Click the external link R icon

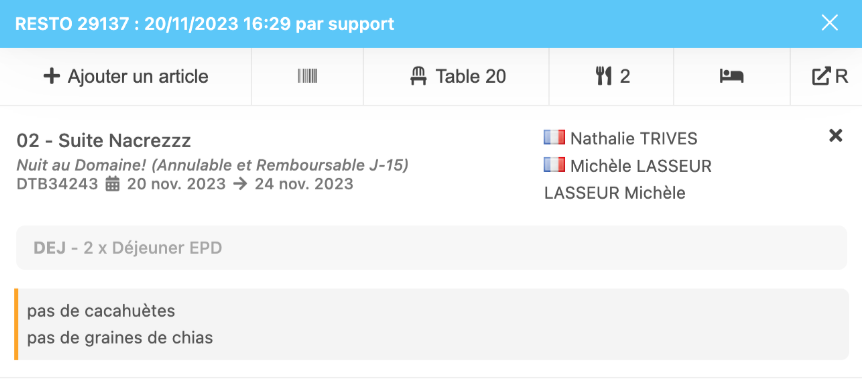coord(821,76)
